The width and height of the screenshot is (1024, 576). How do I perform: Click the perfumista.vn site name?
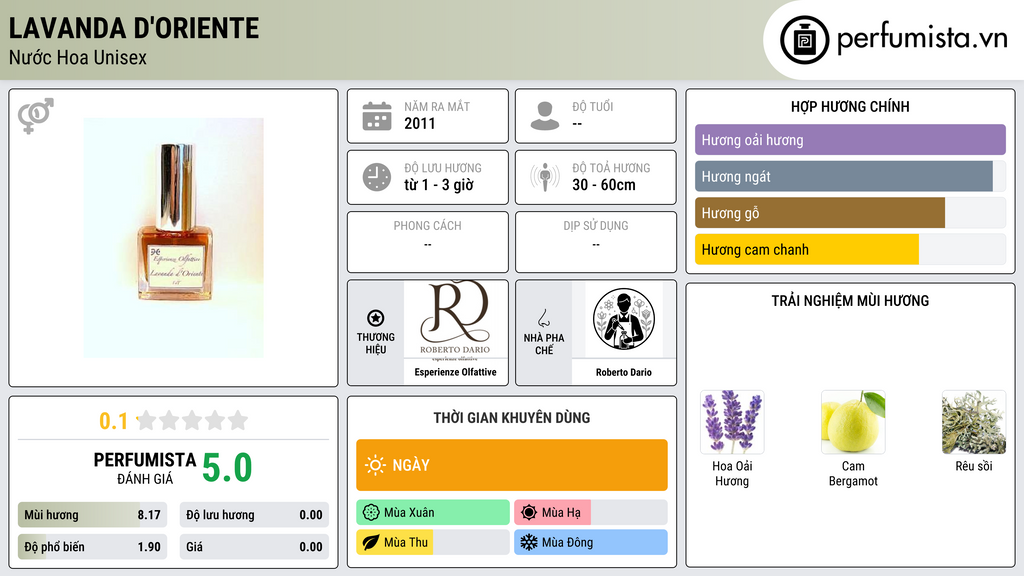[922, 39]
